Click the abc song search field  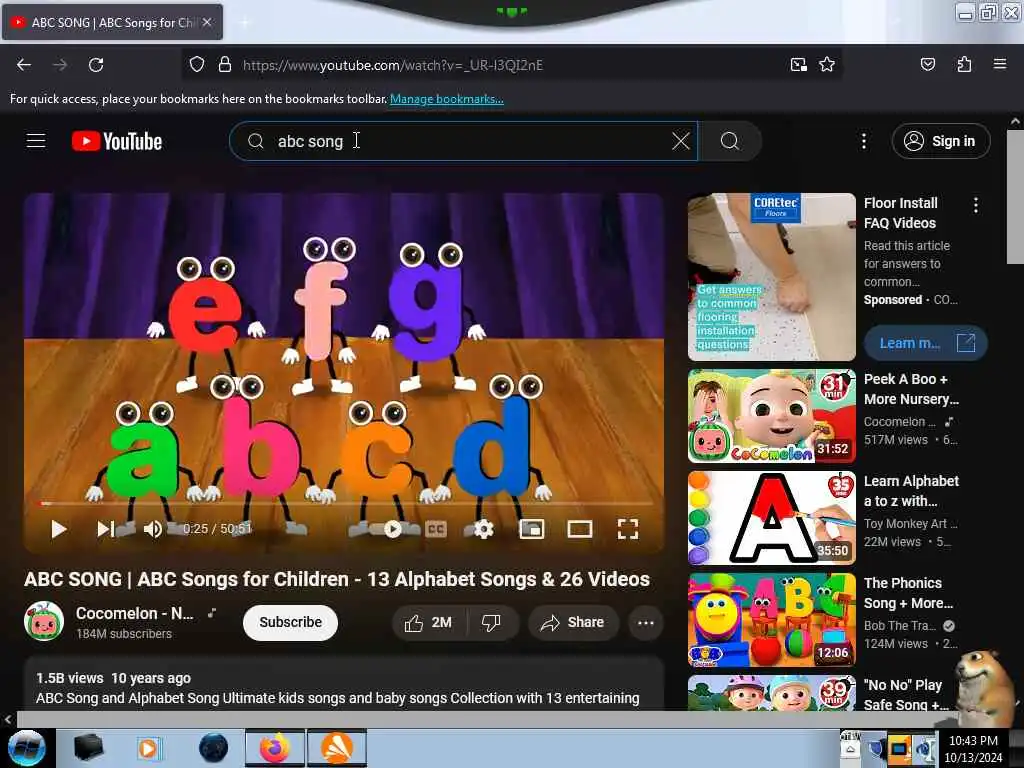[x=464, y=141]
